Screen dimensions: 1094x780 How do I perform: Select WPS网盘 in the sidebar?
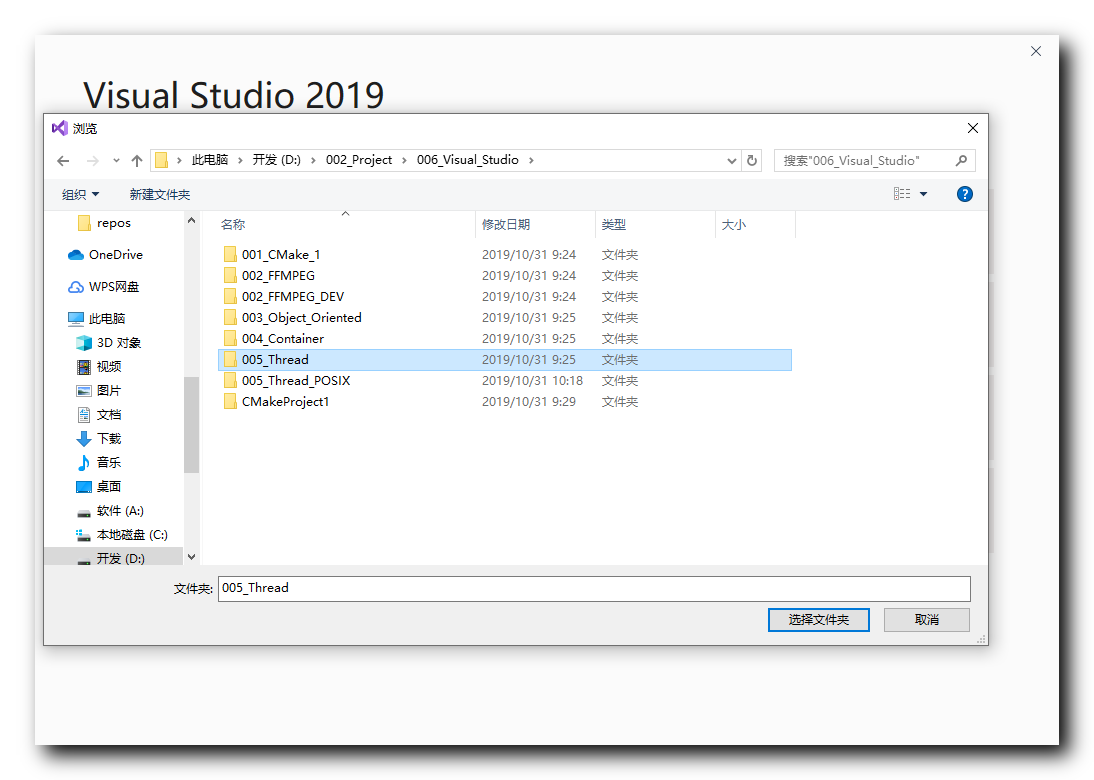(x=104, y=287)
